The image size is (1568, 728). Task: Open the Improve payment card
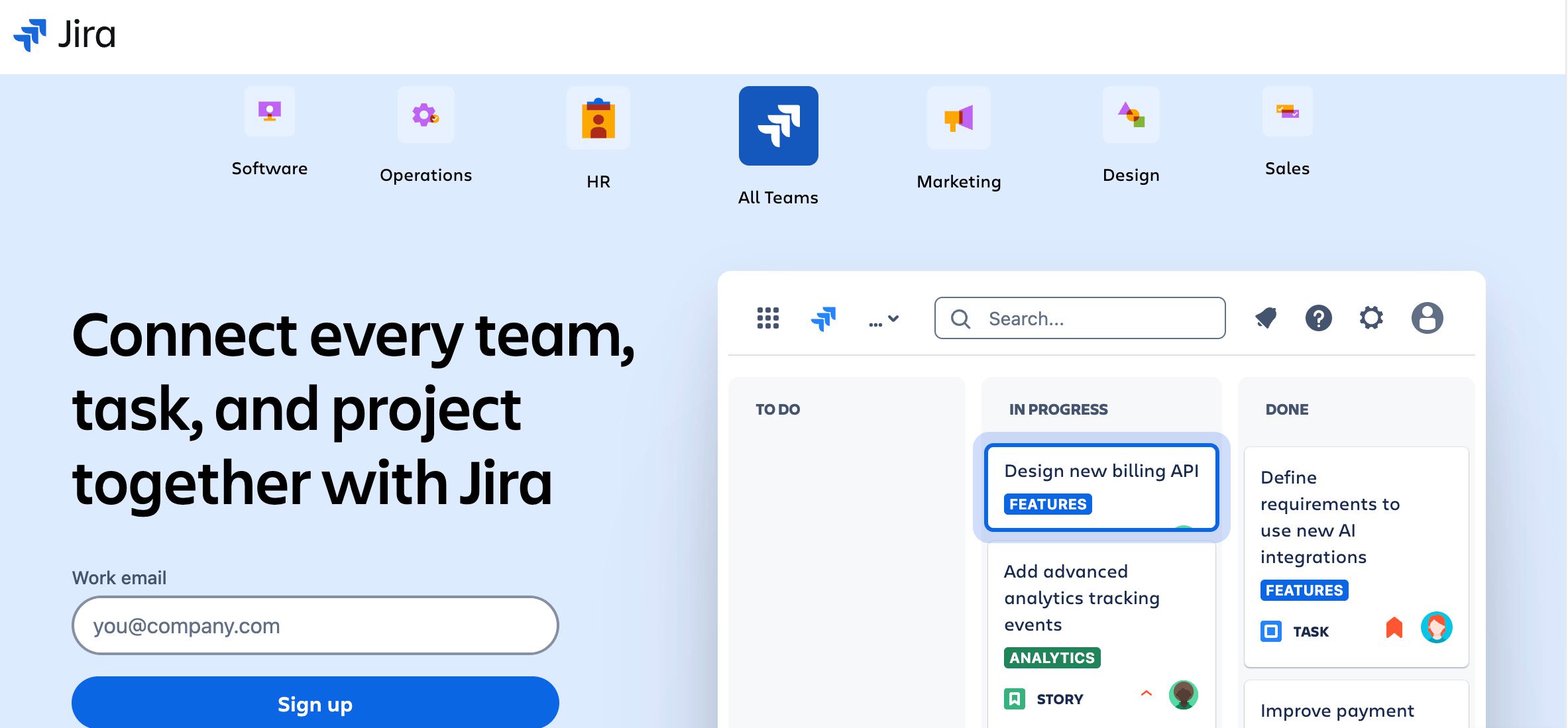tap(1357, 705)
